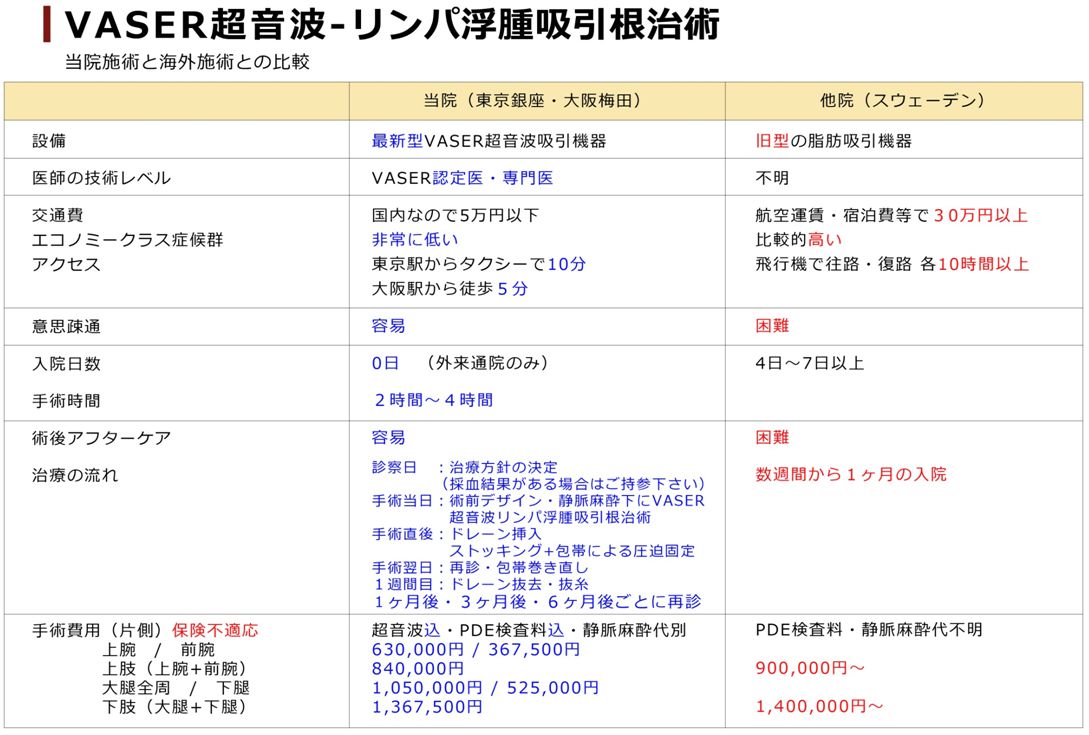The width and height of the screenshot is (1089, 735).
Task: Click the price '630,000円'
Action: 417,650
